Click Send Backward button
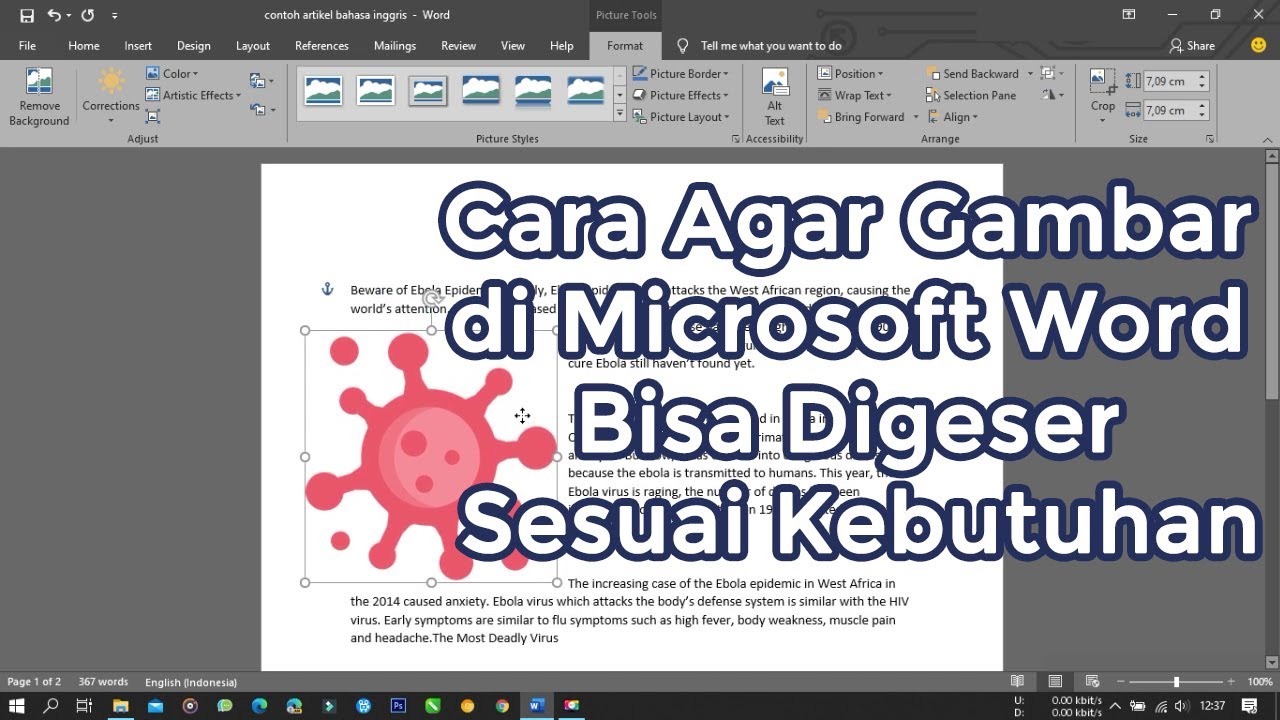The width and height of the screenshot is (1280, 720). pos(973,74)
